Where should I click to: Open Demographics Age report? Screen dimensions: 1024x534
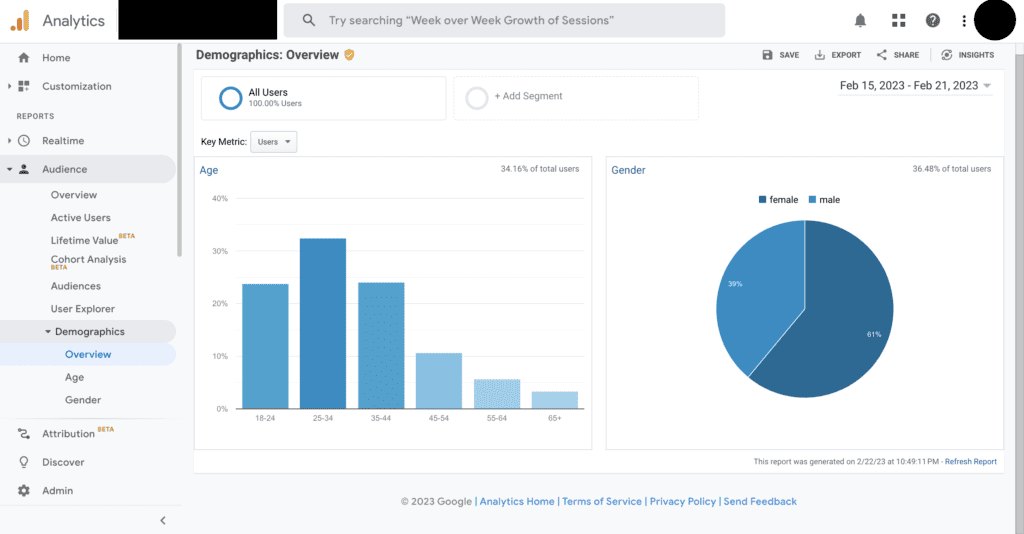[x=74, y=377]
